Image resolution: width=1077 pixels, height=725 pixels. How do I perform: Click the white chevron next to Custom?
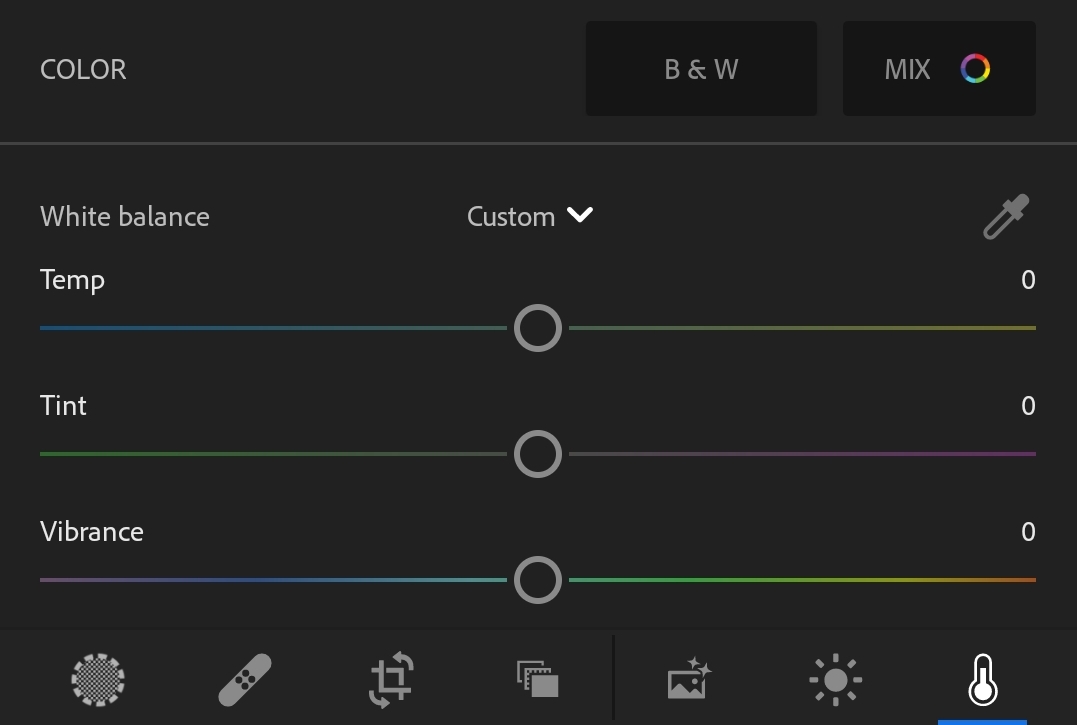coord(580,215)
